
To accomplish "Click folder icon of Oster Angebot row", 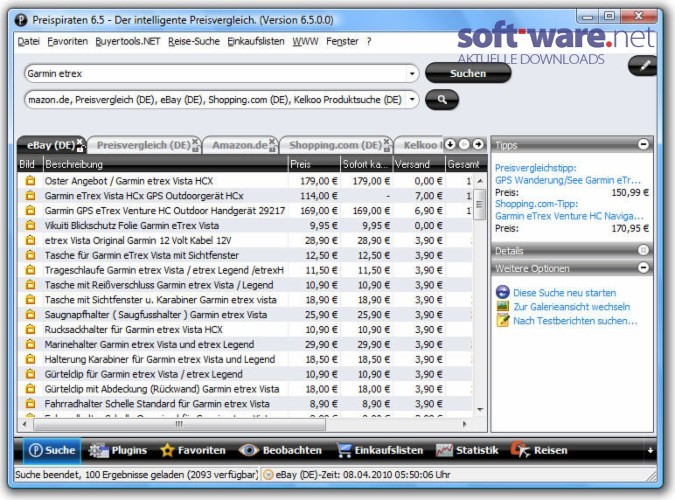I will coord(30,181).
